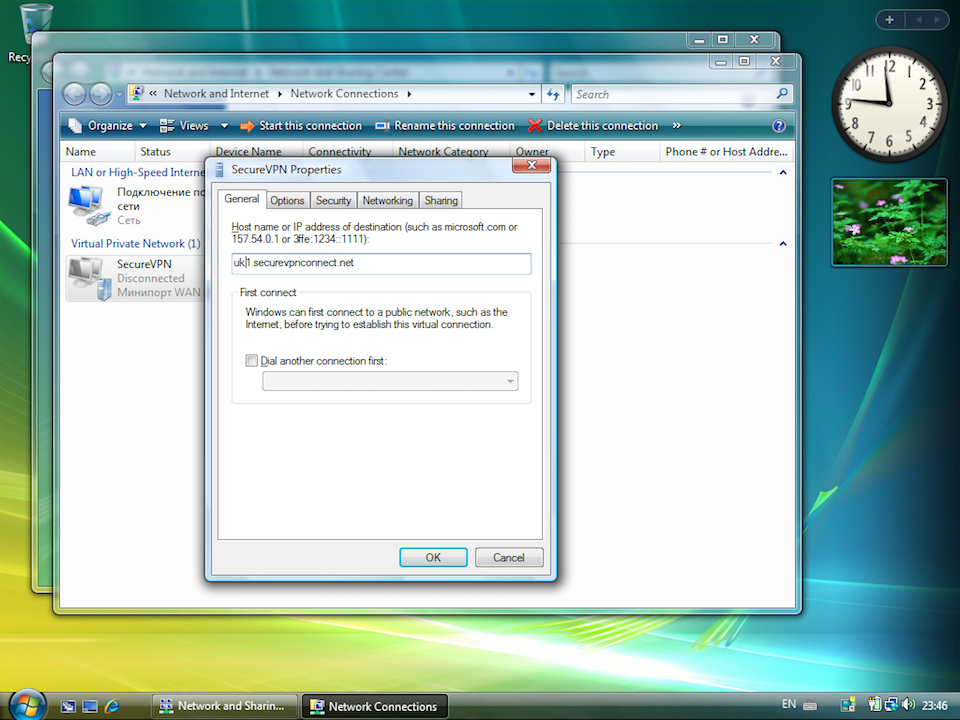Screen dimensions: 960x720
Task: Select the SecureVPN connection icon
Action: [89, 278]
